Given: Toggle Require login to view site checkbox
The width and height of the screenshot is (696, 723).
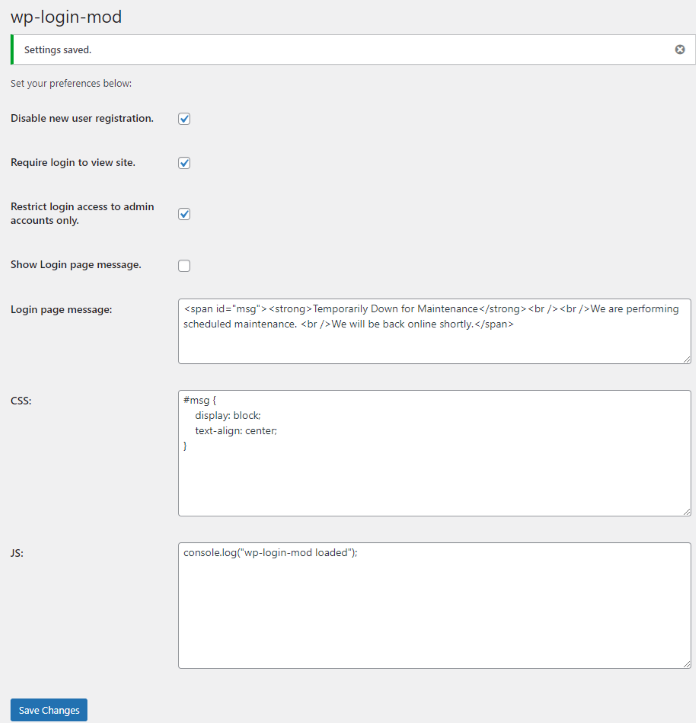Looking at the screenshot, I should click(184, 163).
